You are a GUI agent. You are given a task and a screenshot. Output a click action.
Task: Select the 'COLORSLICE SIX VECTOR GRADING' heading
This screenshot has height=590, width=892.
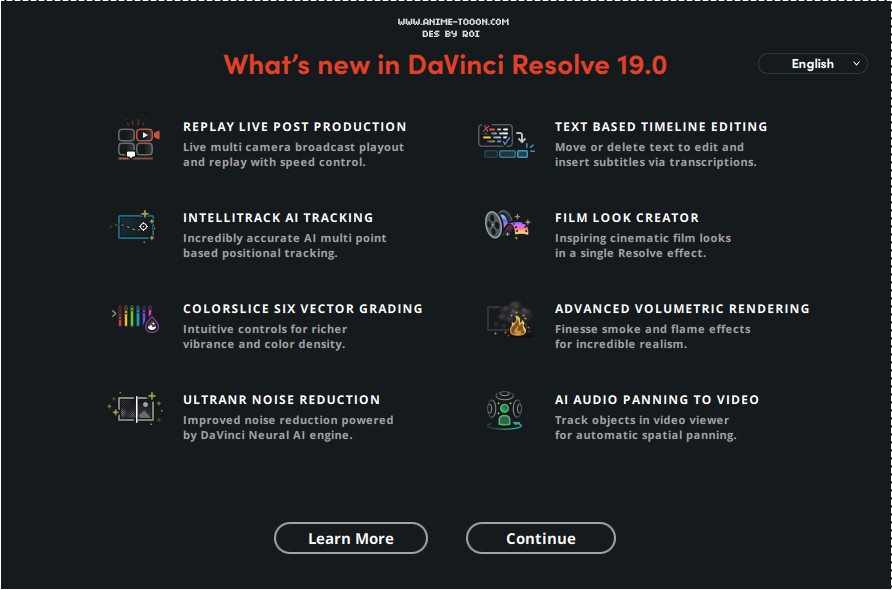pos(303,309)
